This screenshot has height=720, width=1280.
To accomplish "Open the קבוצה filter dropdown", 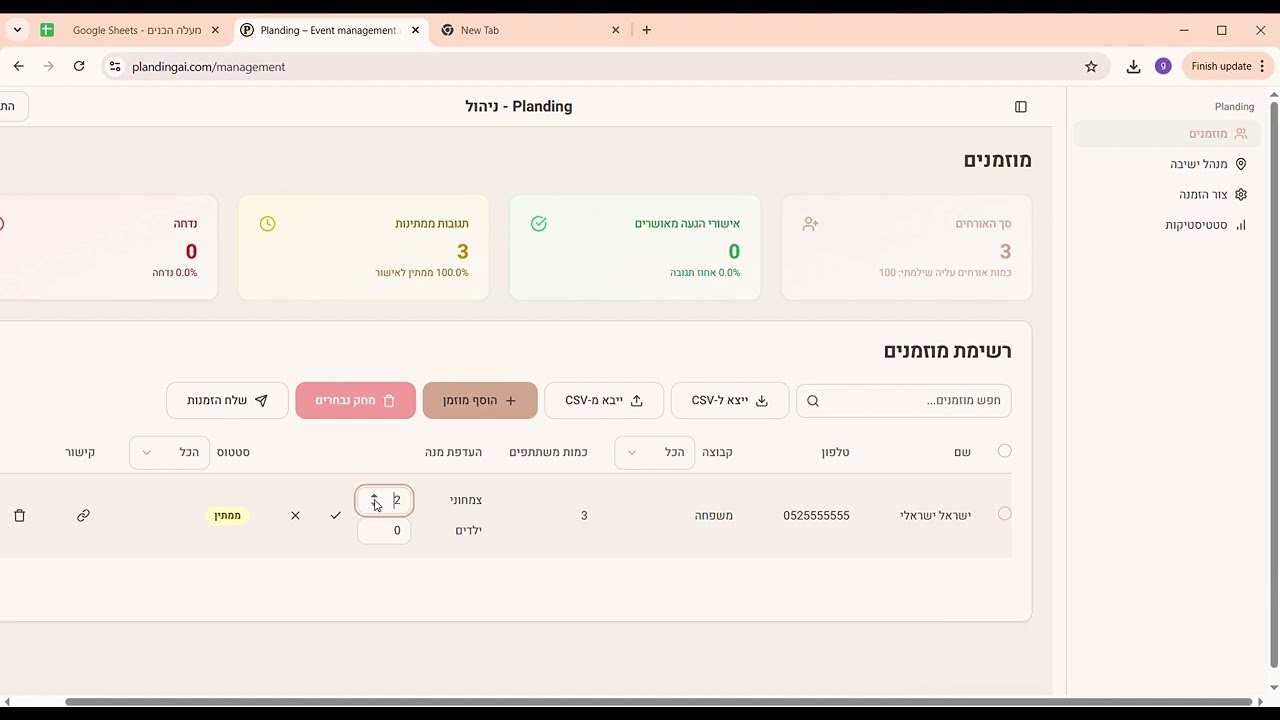I will click(x=655, y=453).
